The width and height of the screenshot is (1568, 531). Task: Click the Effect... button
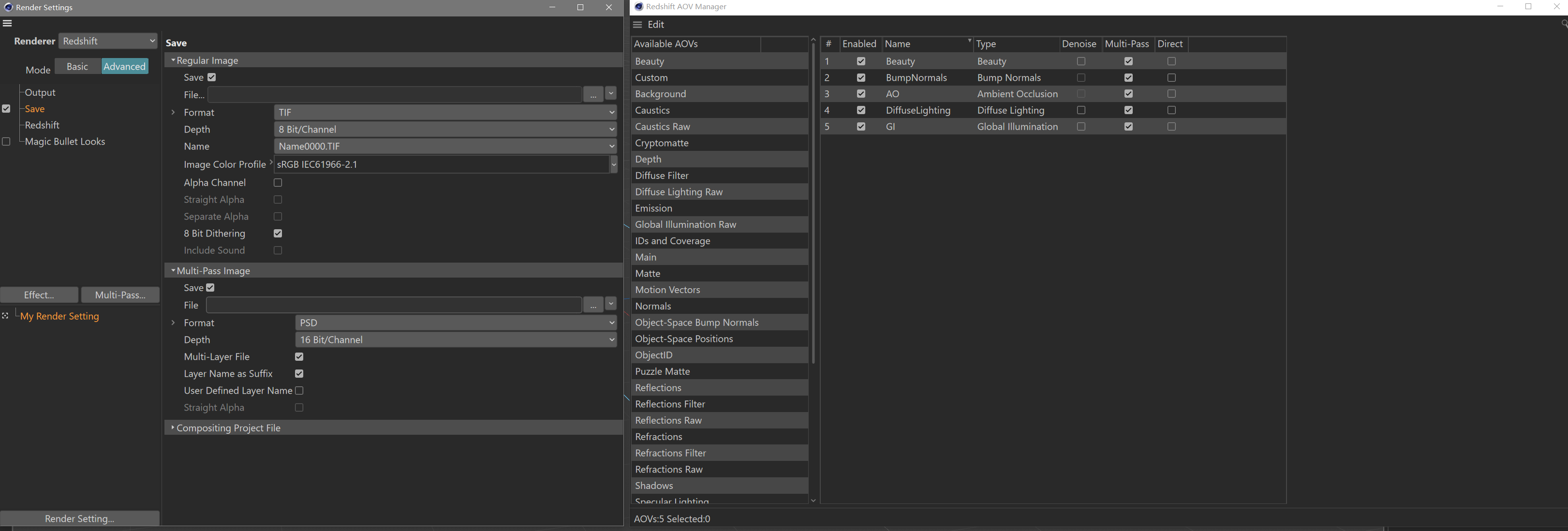click(x=39, y=295)
